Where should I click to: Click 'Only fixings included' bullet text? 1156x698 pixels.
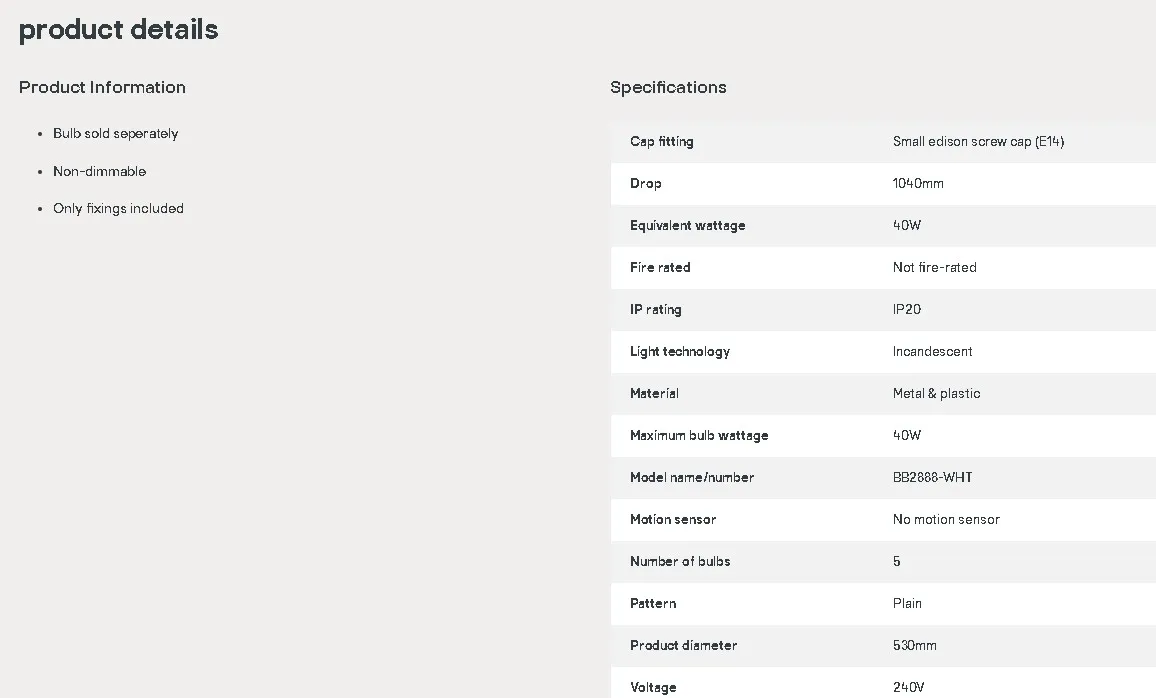[118, 209]
